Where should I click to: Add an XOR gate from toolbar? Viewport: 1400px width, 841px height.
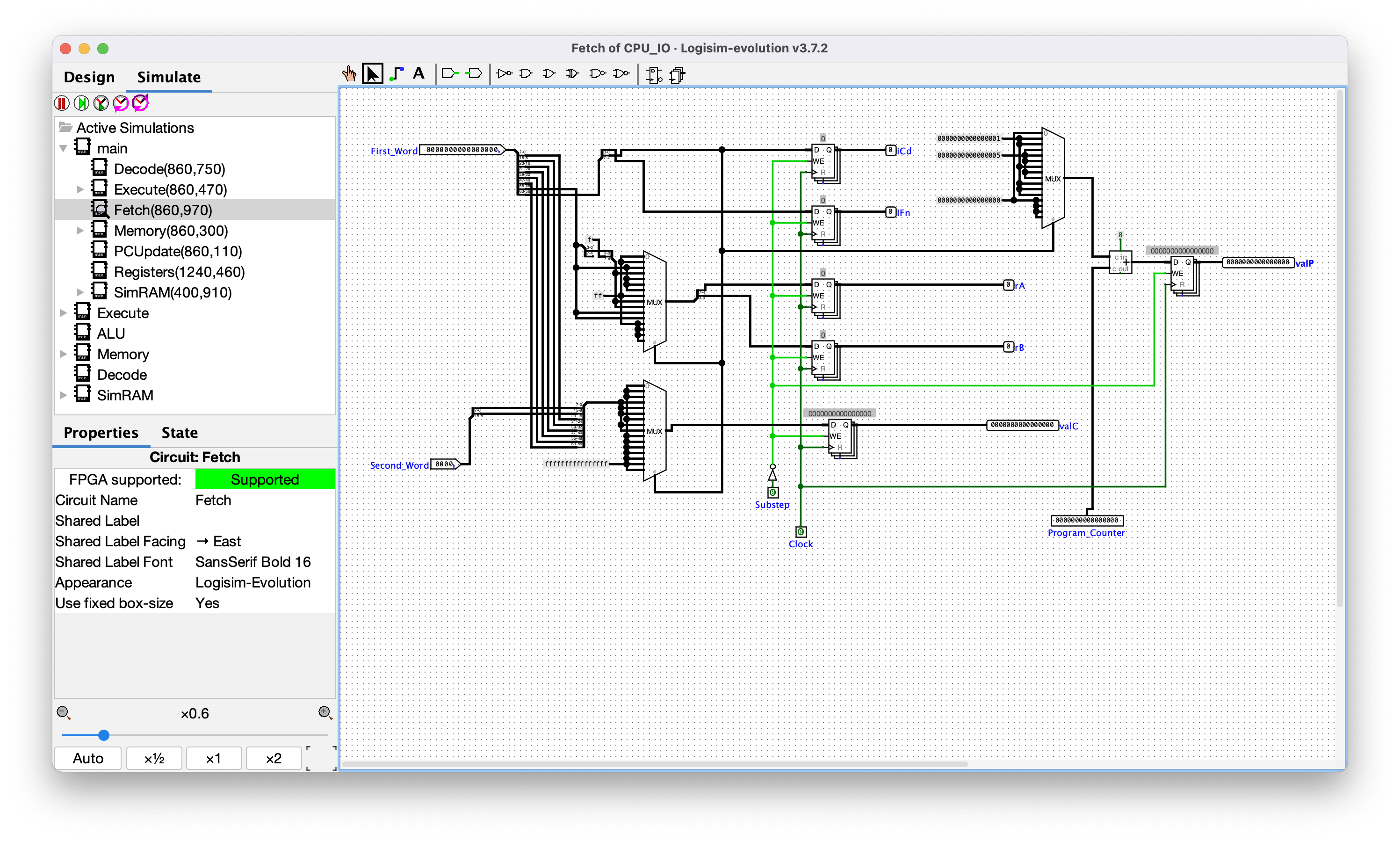(x=572, y=74)
